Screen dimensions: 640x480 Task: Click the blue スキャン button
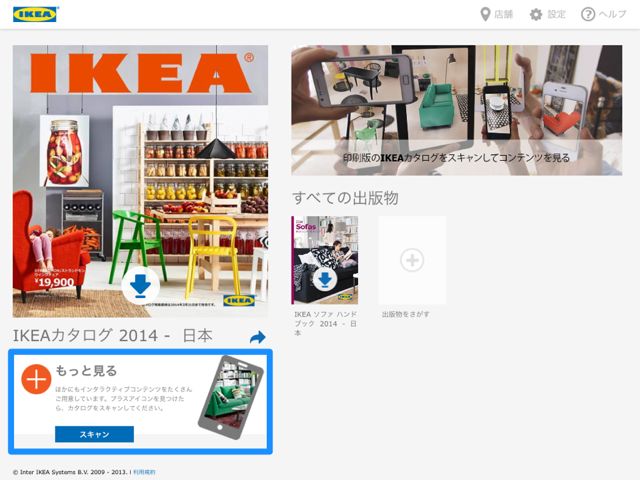point(94,434)
